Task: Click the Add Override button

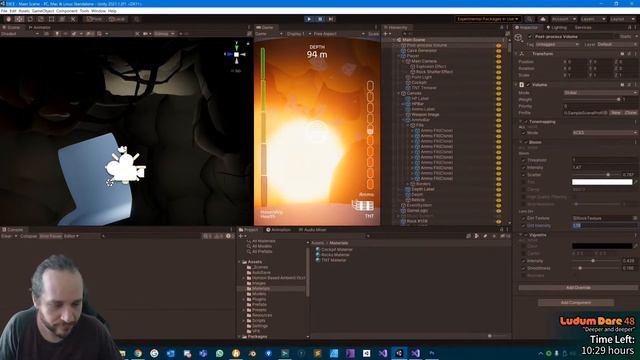Action: (x=578, y=287)
